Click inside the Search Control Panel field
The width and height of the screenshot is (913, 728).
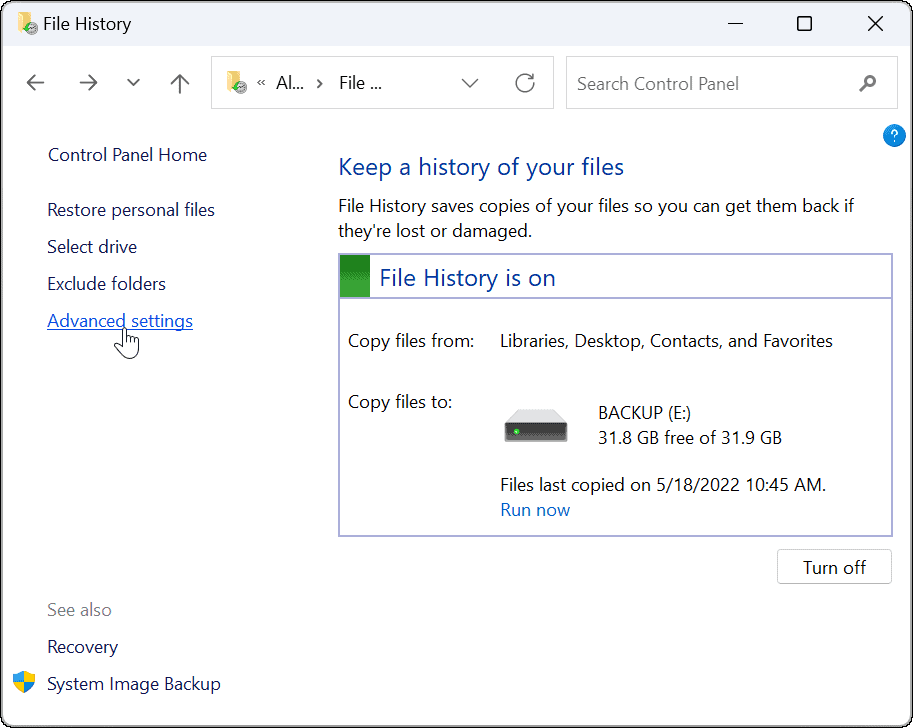[700, 83]
